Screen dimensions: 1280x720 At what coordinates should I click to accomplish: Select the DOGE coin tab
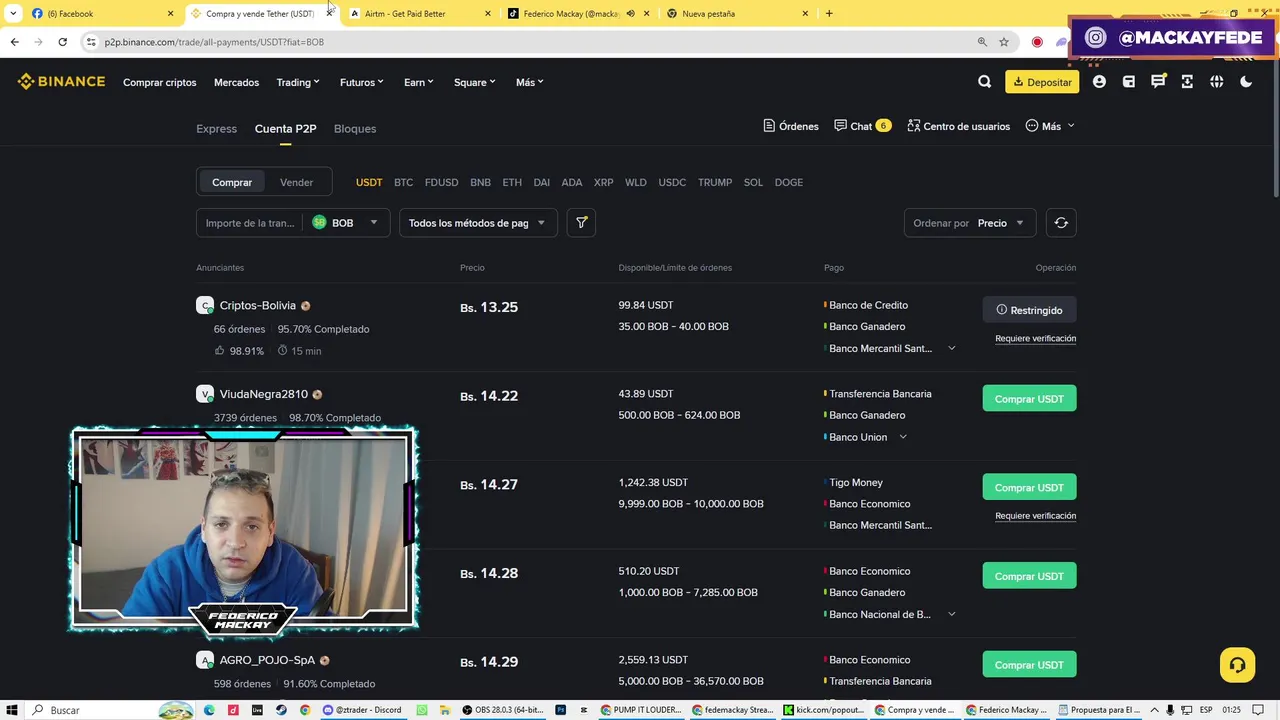[x=788, y=182]
